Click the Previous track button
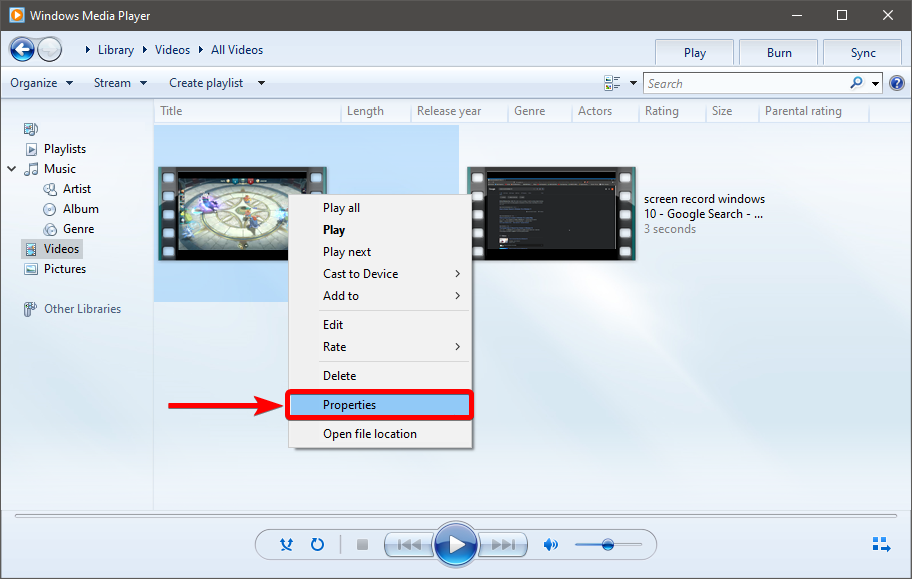The height and width of the screenshot is (579, 912). pos(408,545)
